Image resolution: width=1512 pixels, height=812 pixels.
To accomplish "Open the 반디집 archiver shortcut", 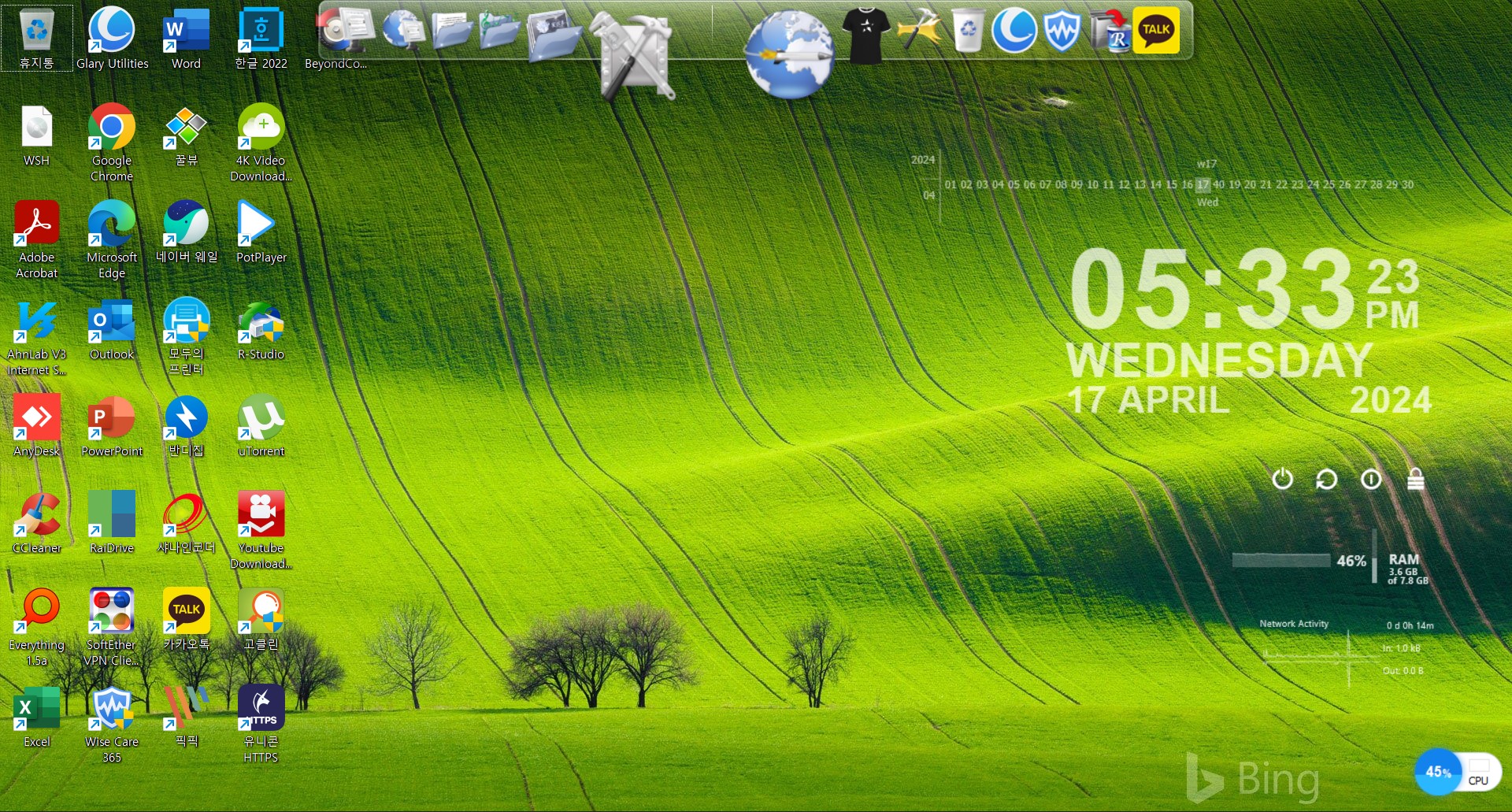I will click(186, 426).
